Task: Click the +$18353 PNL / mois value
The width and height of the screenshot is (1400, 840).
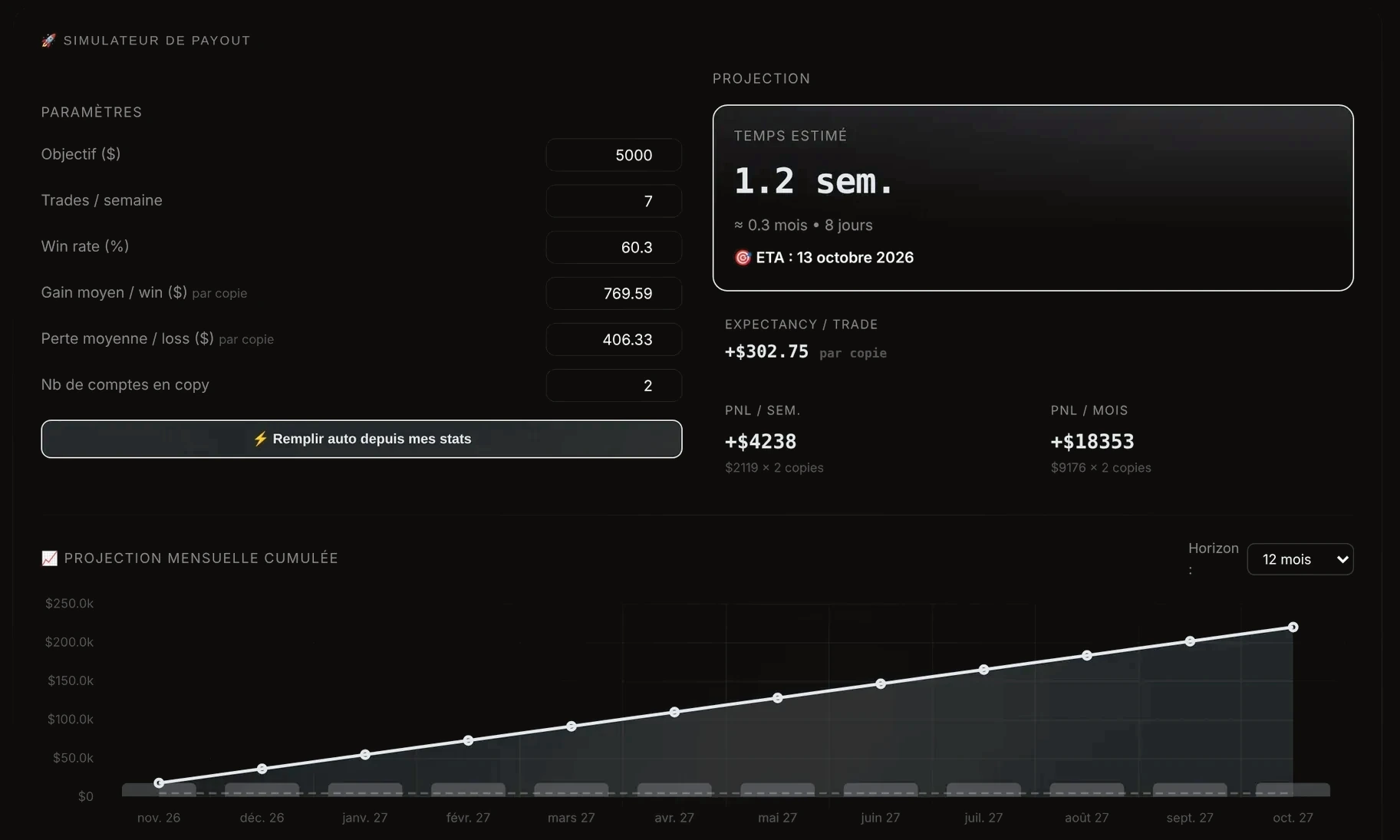Action: [x=1092, y=442]
